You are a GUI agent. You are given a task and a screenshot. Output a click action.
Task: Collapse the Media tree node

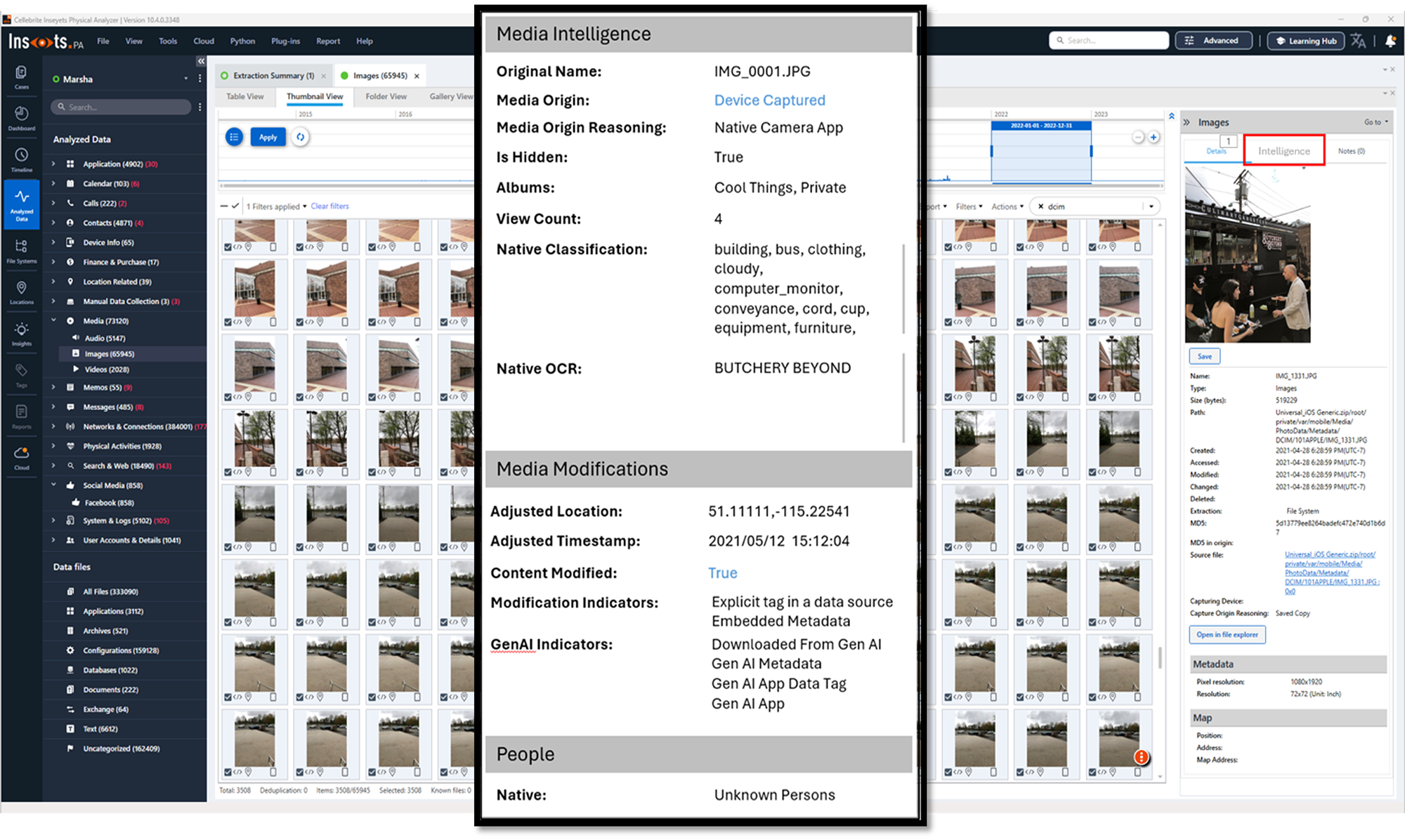[53, 320]
